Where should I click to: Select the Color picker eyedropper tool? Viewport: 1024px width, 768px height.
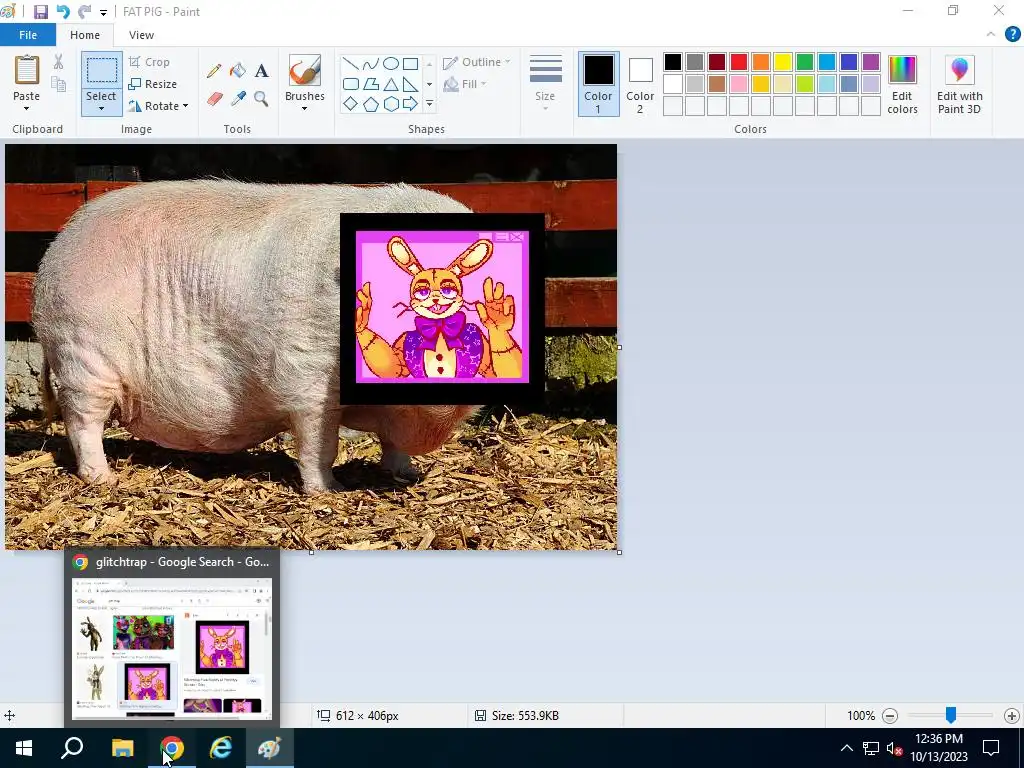[238, 99]
